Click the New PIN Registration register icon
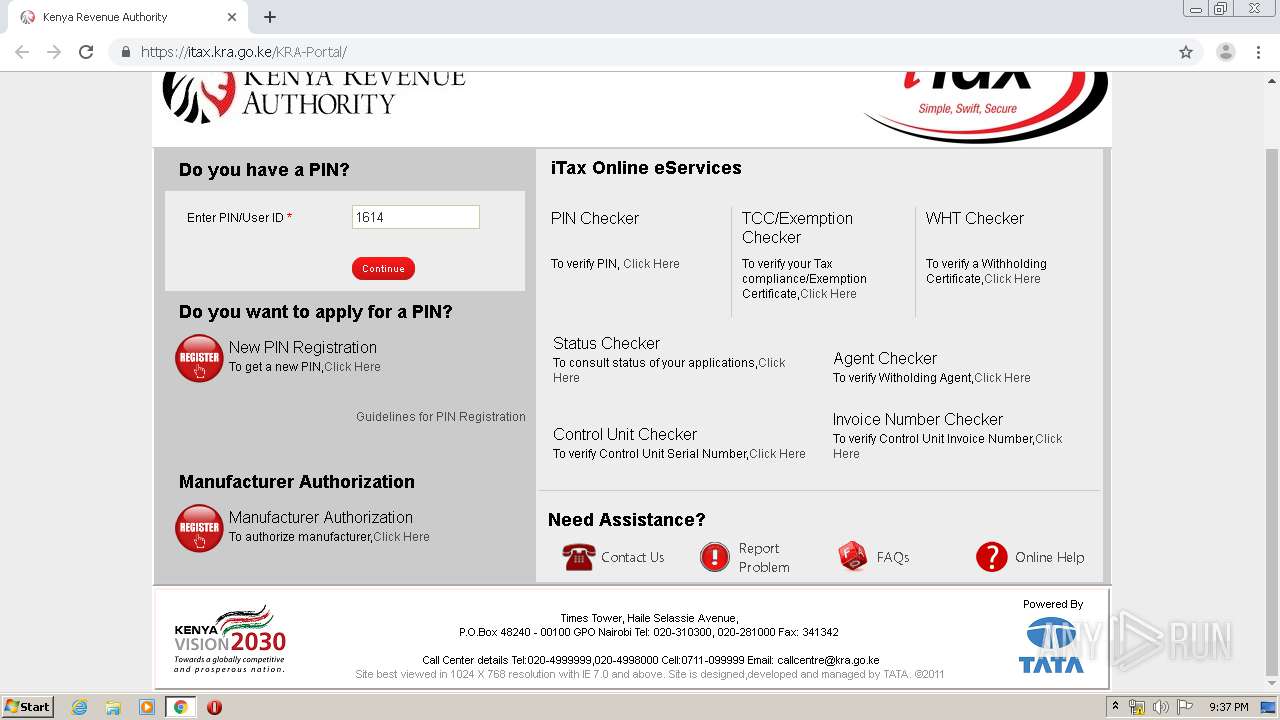This screenshot has width=1280, height=720. coord(199,358)
